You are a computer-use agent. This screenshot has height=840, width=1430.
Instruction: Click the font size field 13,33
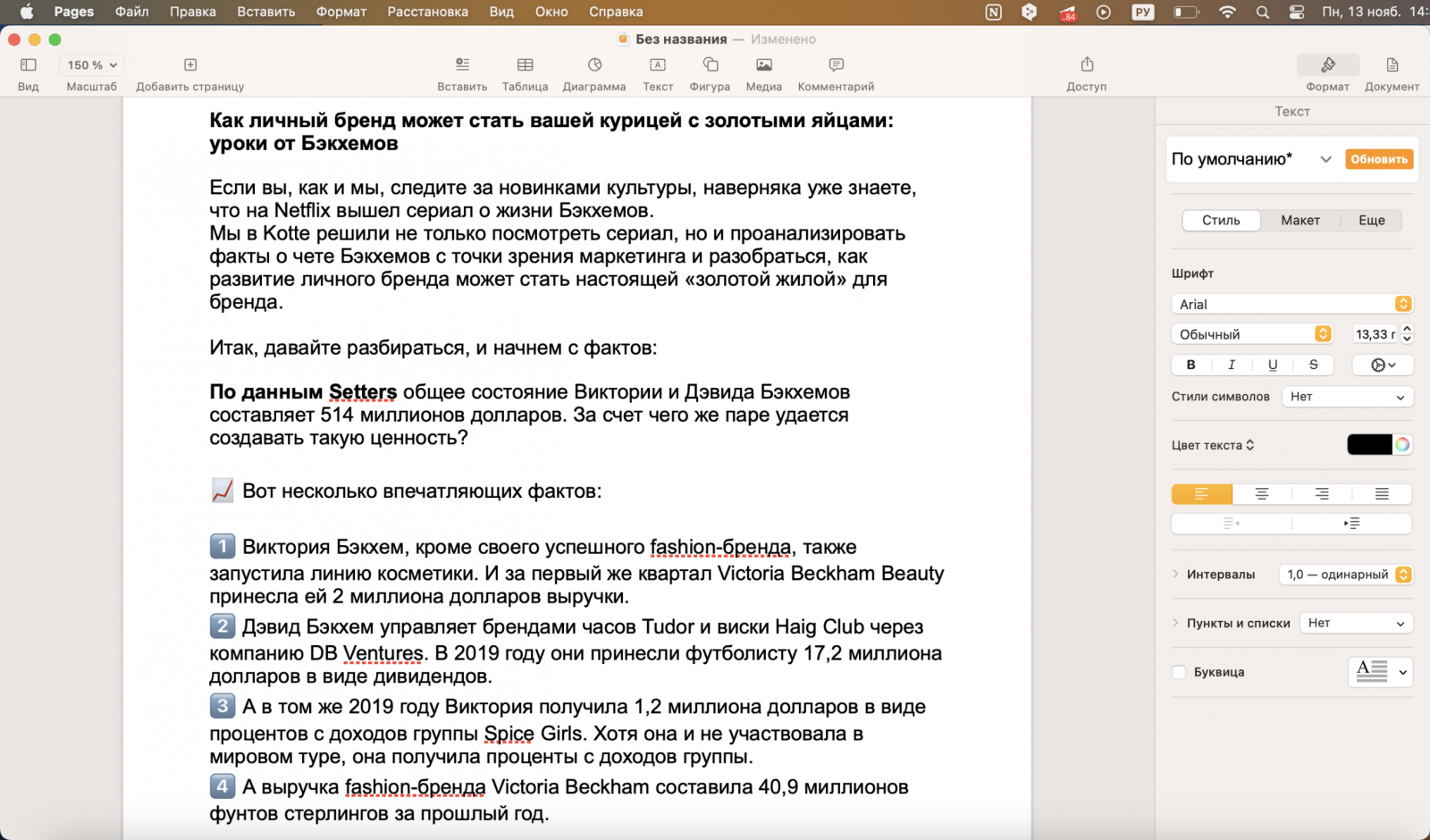tap(1375, 334)
